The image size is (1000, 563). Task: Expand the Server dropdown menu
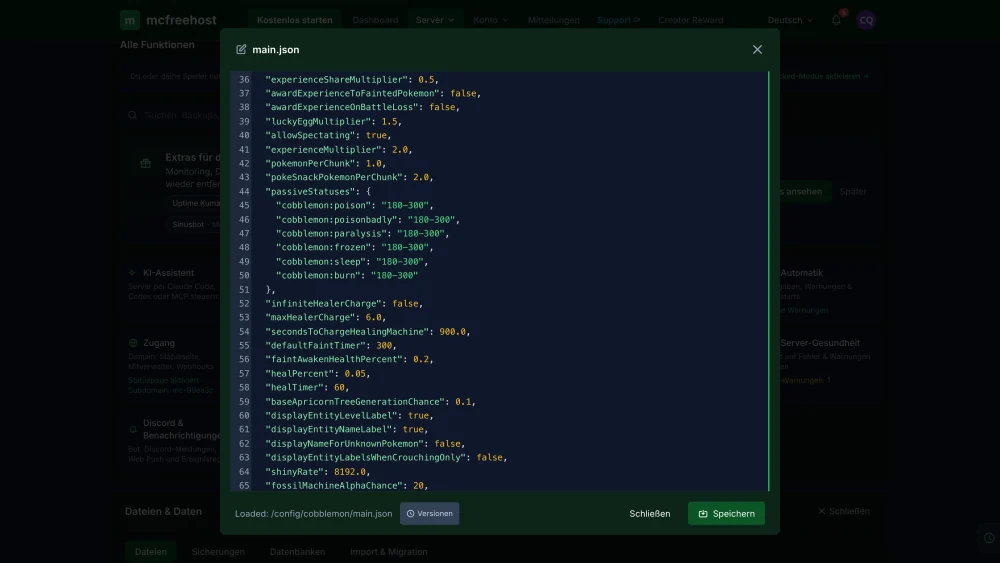435,20
